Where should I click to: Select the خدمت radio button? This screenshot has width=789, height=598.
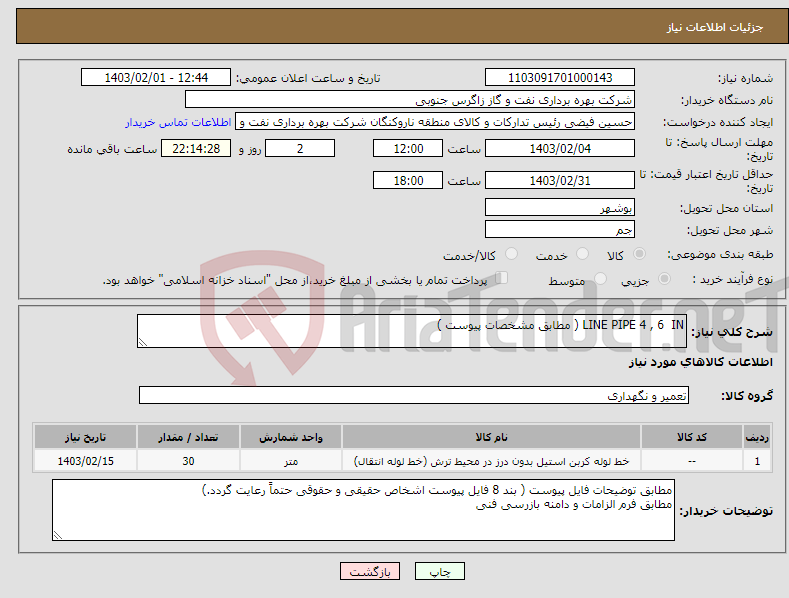tap(582, 254)
